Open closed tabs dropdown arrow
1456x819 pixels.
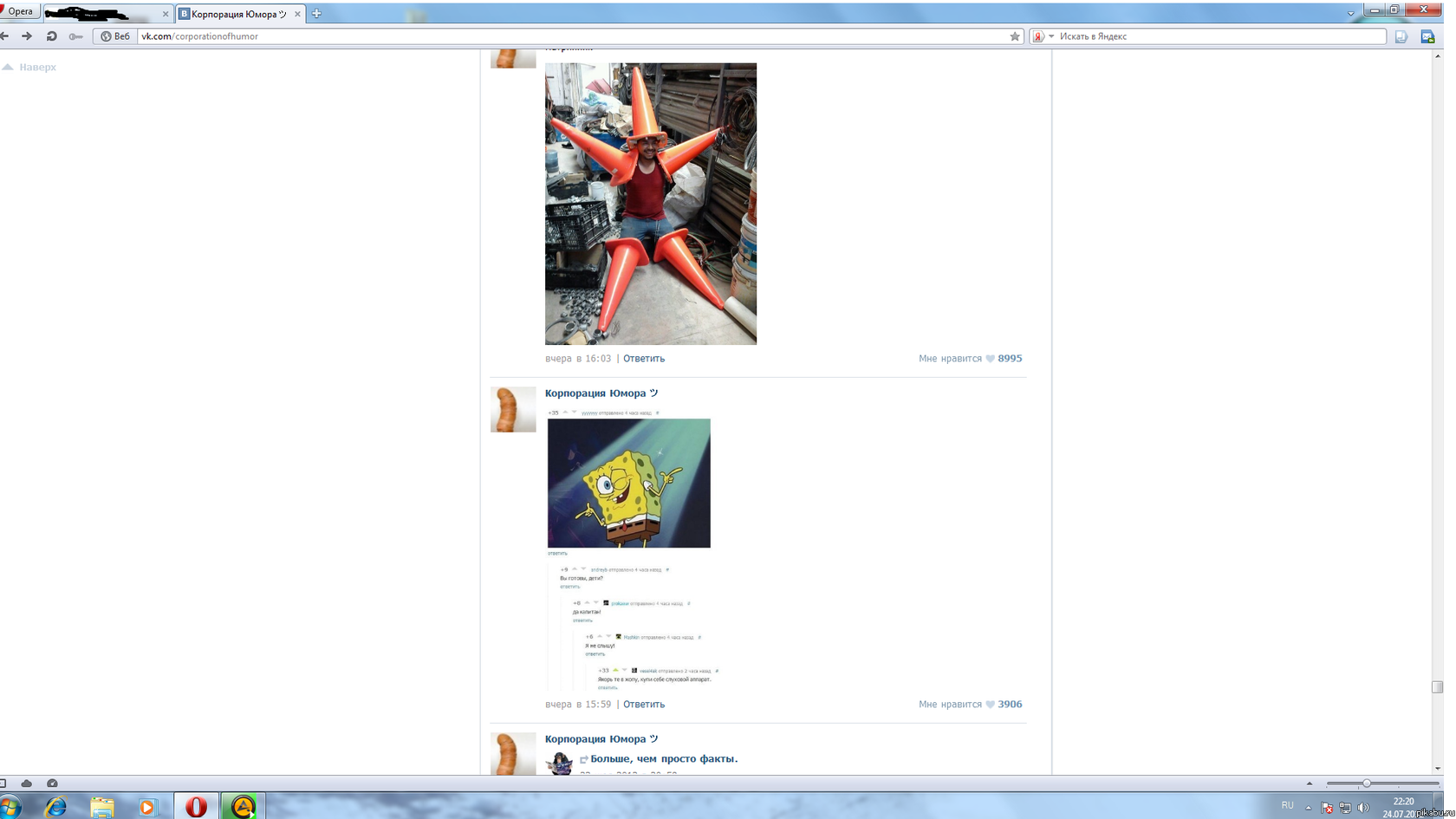point(1350,14)
